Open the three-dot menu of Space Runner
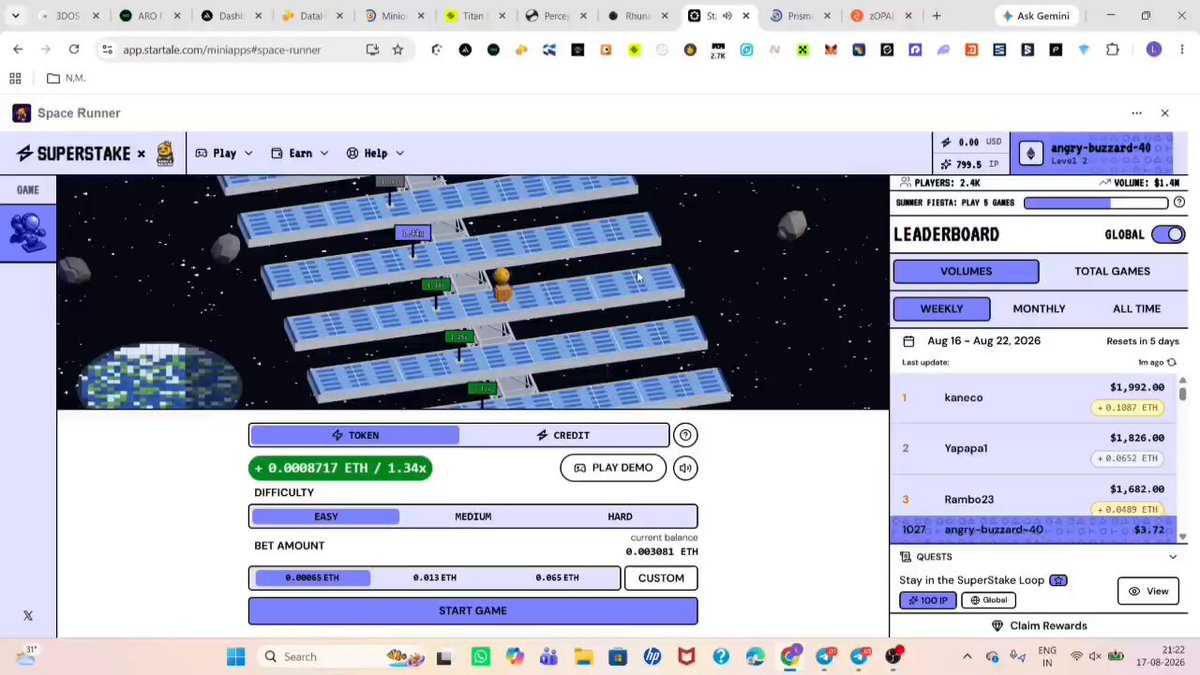 click(x=1137, y=113)
